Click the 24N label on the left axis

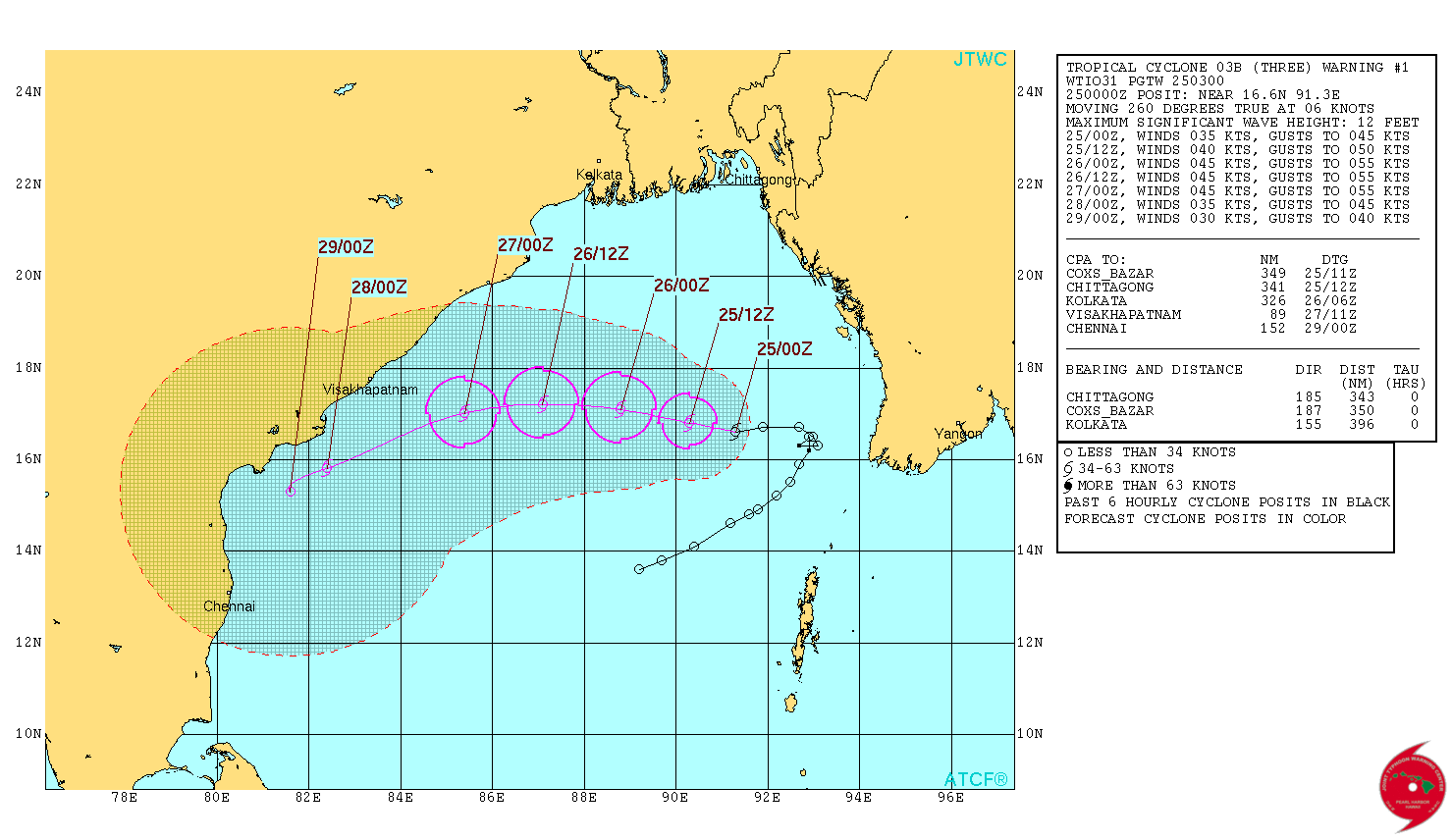point(28,92)
